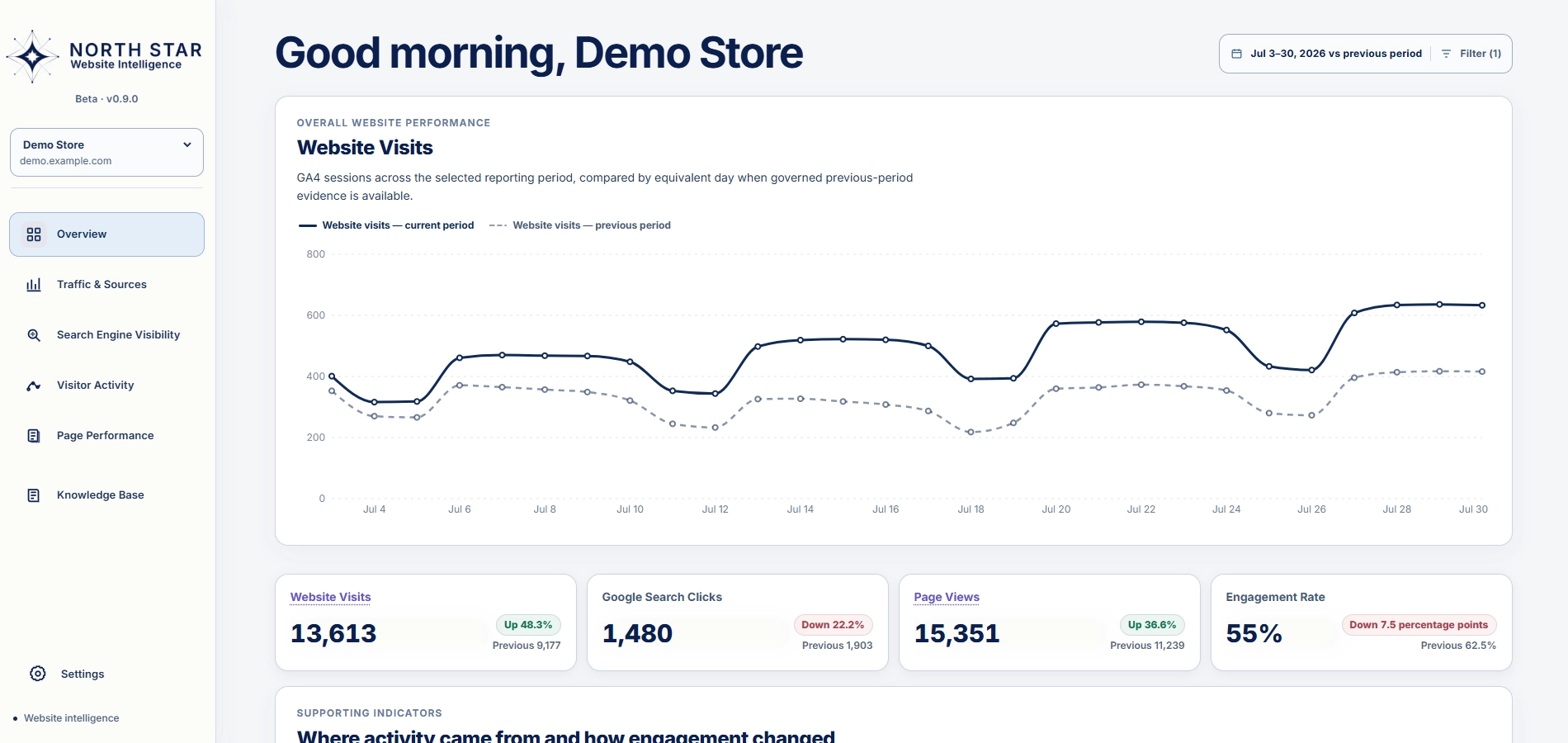Open Search Engine Visibility section
The image size is (1568, 743).
(x=106, y=335)
